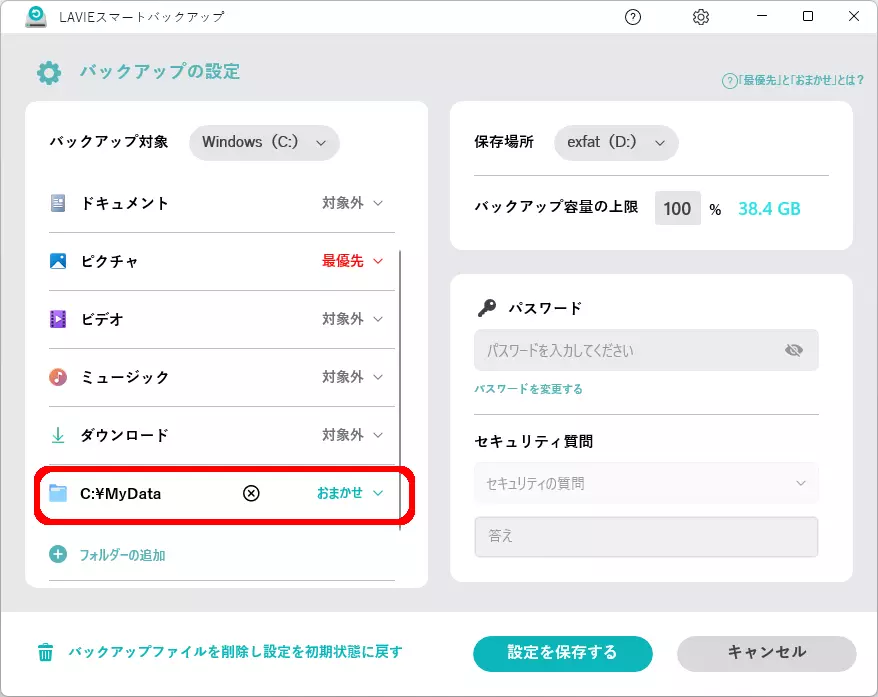Screen dimensions: 878x697
Task: Click the trash can icon
Action: click(x=45, y=652)
